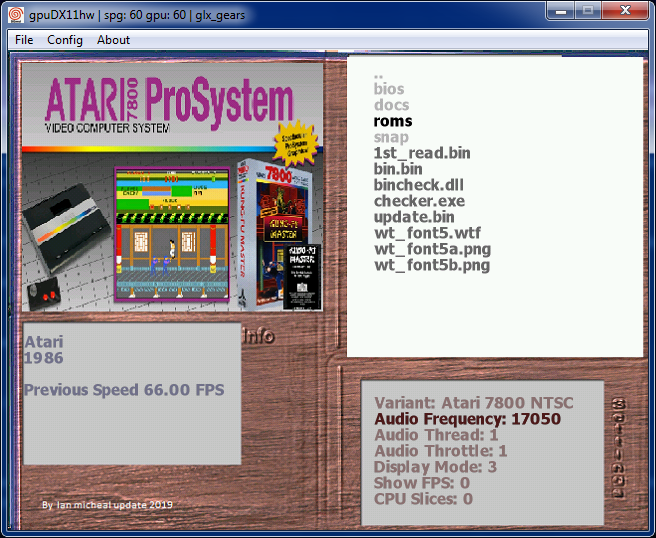Minimize the gpuDX11hw window

pyautogui.click(x=561, y=11)
